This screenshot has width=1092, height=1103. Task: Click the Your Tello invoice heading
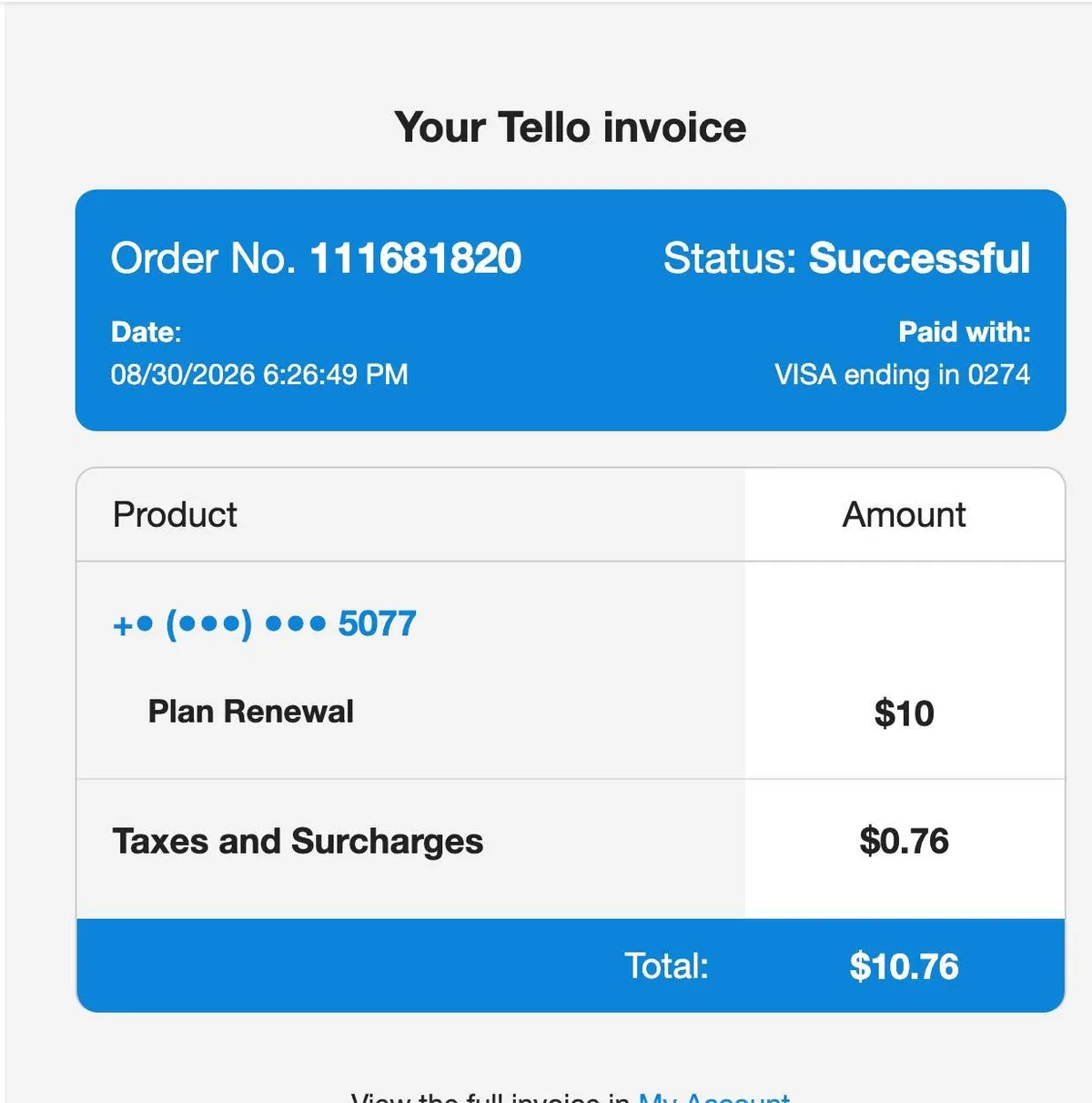tap(571, 127)
